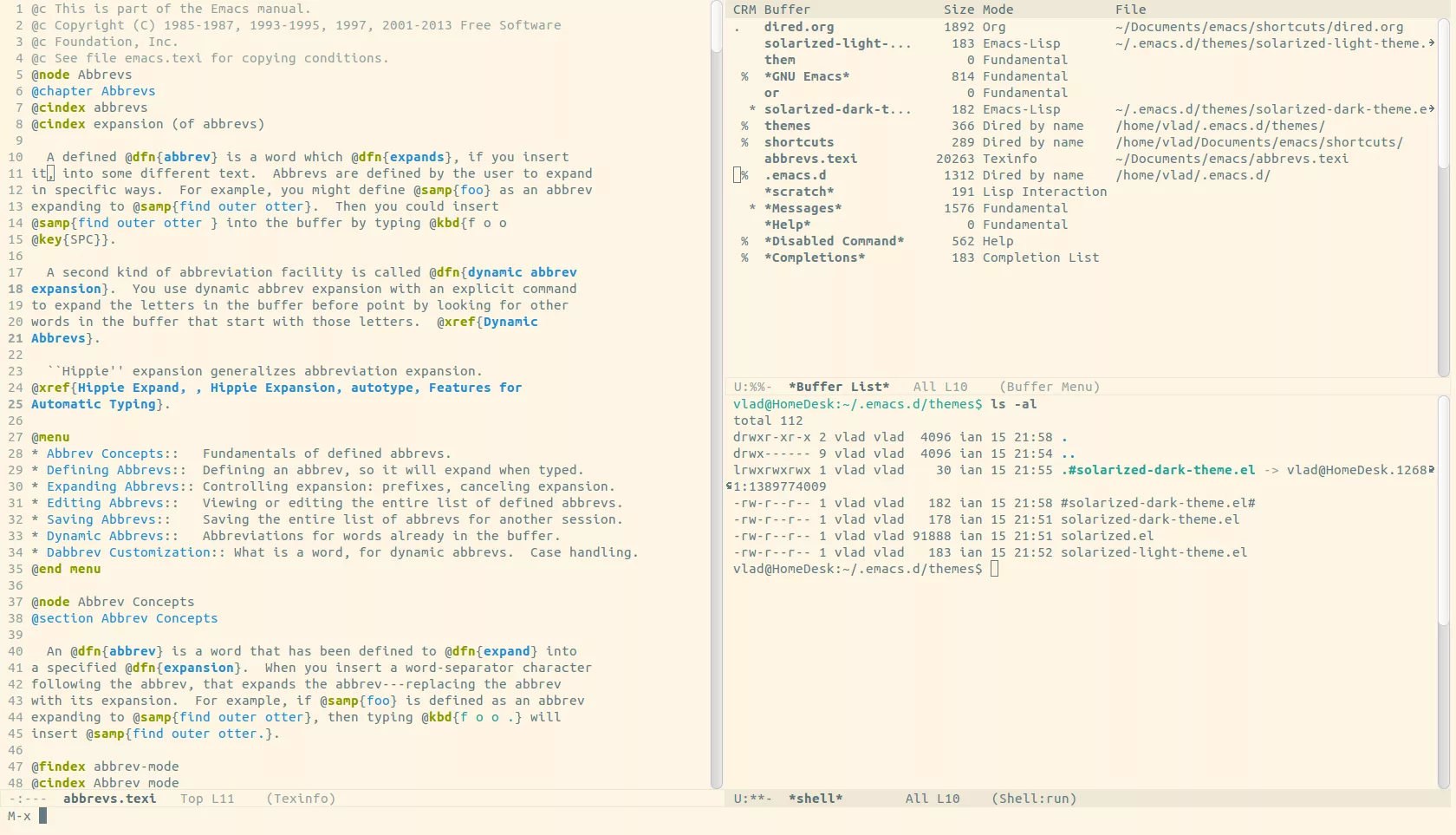Click '@node Abbrev Concepts' line
This screenshot has width=1456, height=835.
pos(113,602)
